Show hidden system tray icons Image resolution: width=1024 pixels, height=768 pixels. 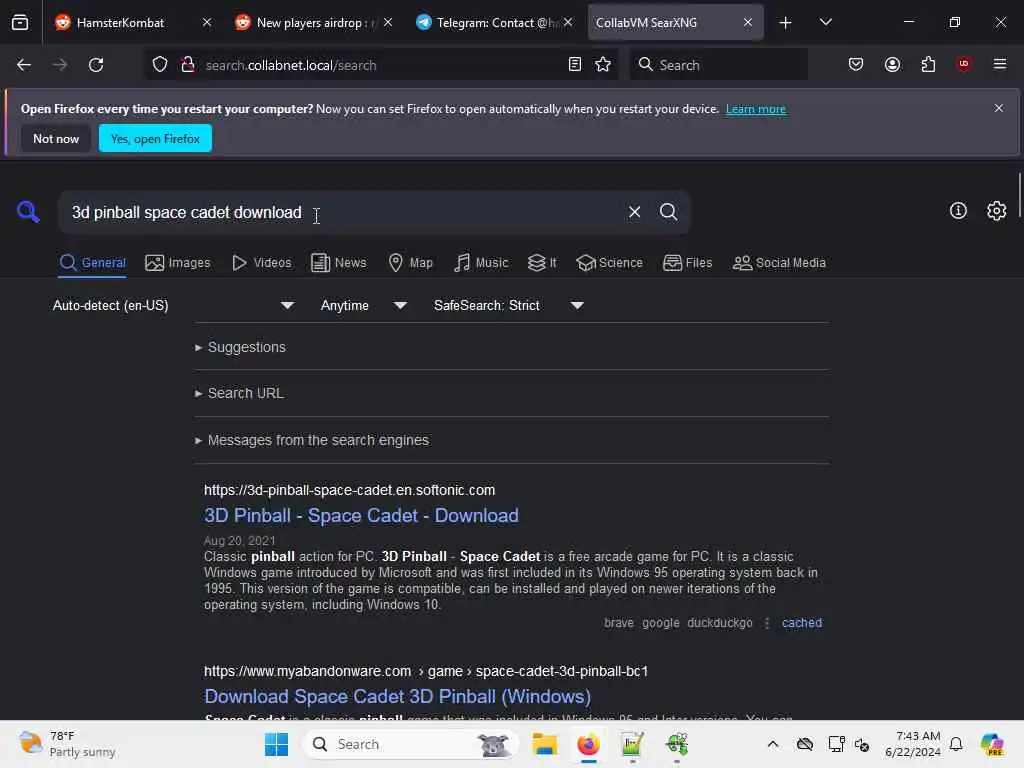pos(773,744)
